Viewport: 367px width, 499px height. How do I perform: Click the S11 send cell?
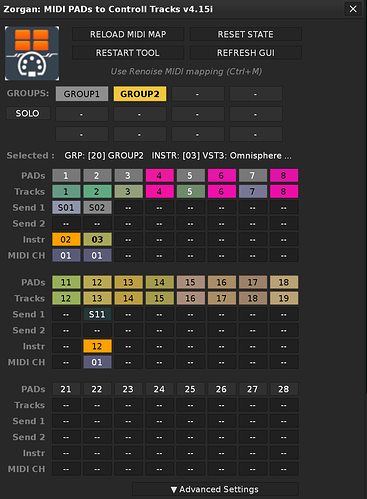click(x=97, y=314)
